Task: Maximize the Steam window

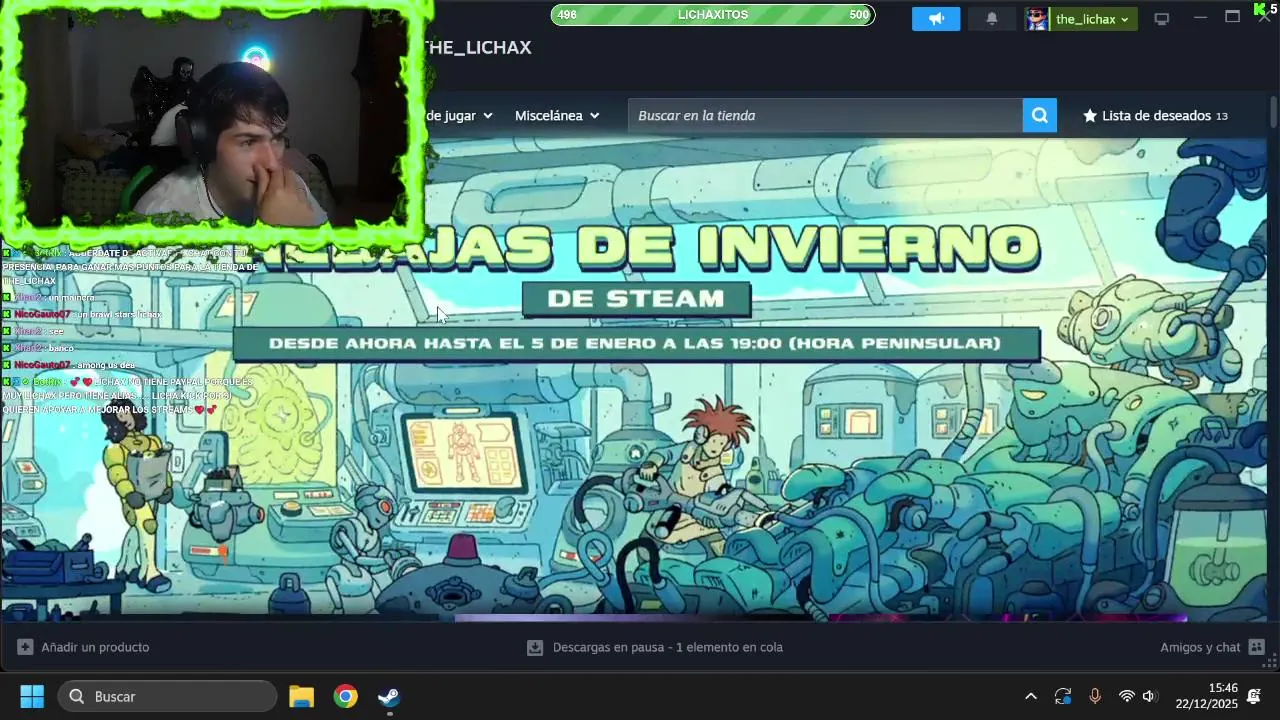Action: pyautogui.click(x=1232, y=17)
